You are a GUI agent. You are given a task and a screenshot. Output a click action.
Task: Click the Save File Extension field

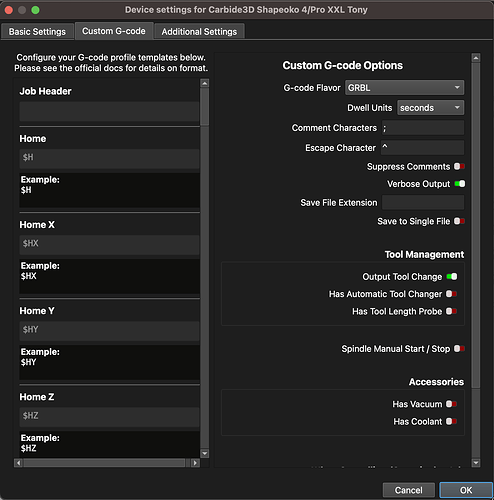coord(423,202)
